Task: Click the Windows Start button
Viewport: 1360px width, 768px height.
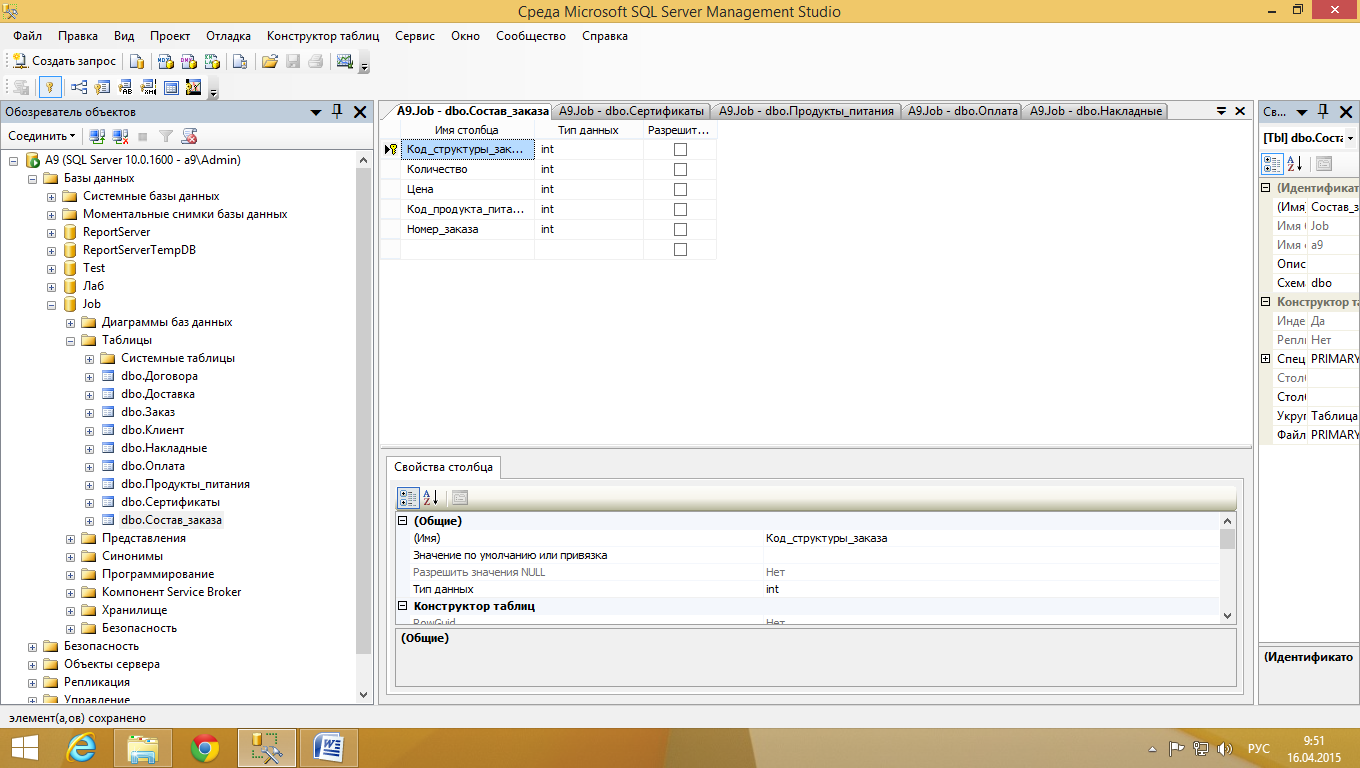Action: coord(24,748)
